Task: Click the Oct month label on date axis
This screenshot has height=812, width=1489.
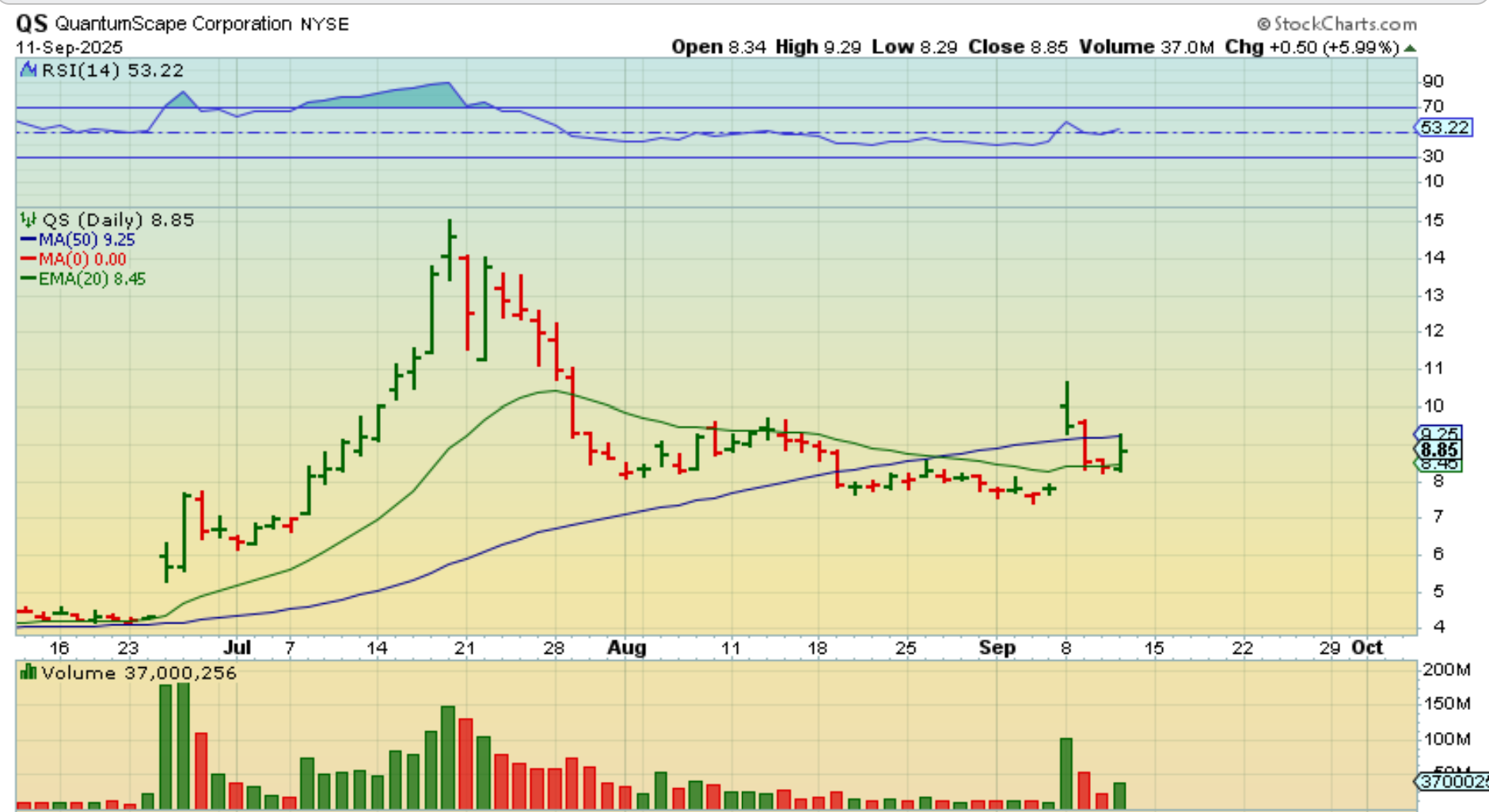Action: 1367,648
